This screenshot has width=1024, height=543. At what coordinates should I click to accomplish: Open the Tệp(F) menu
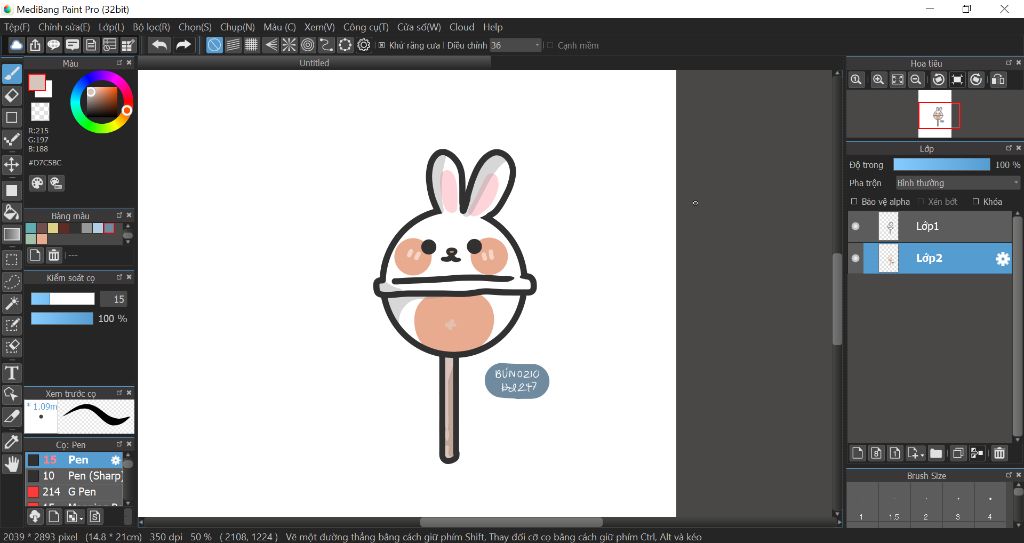(17, 27)
